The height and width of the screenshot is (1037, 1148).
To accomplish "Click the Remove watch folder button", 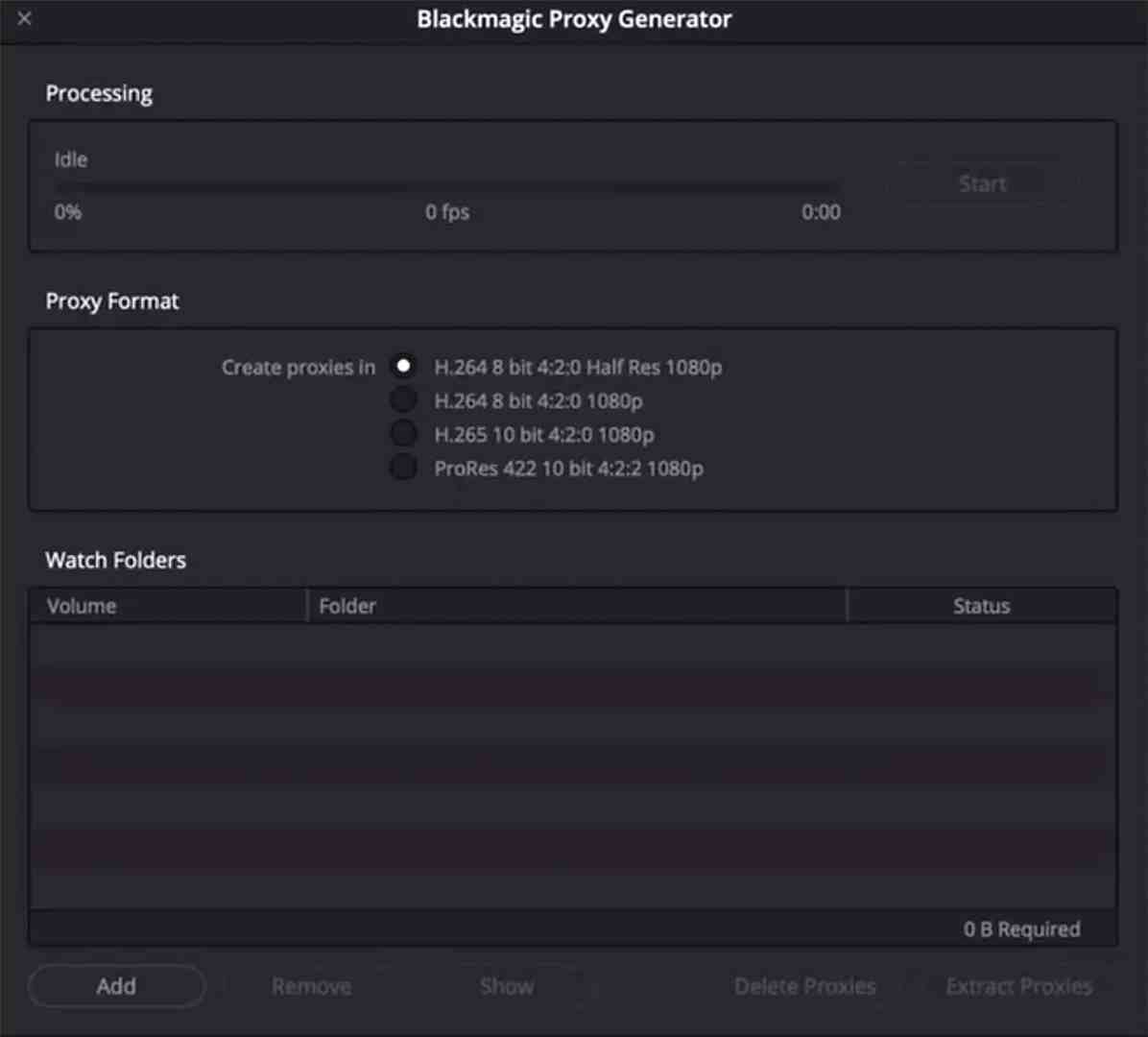I will point(311,985).
